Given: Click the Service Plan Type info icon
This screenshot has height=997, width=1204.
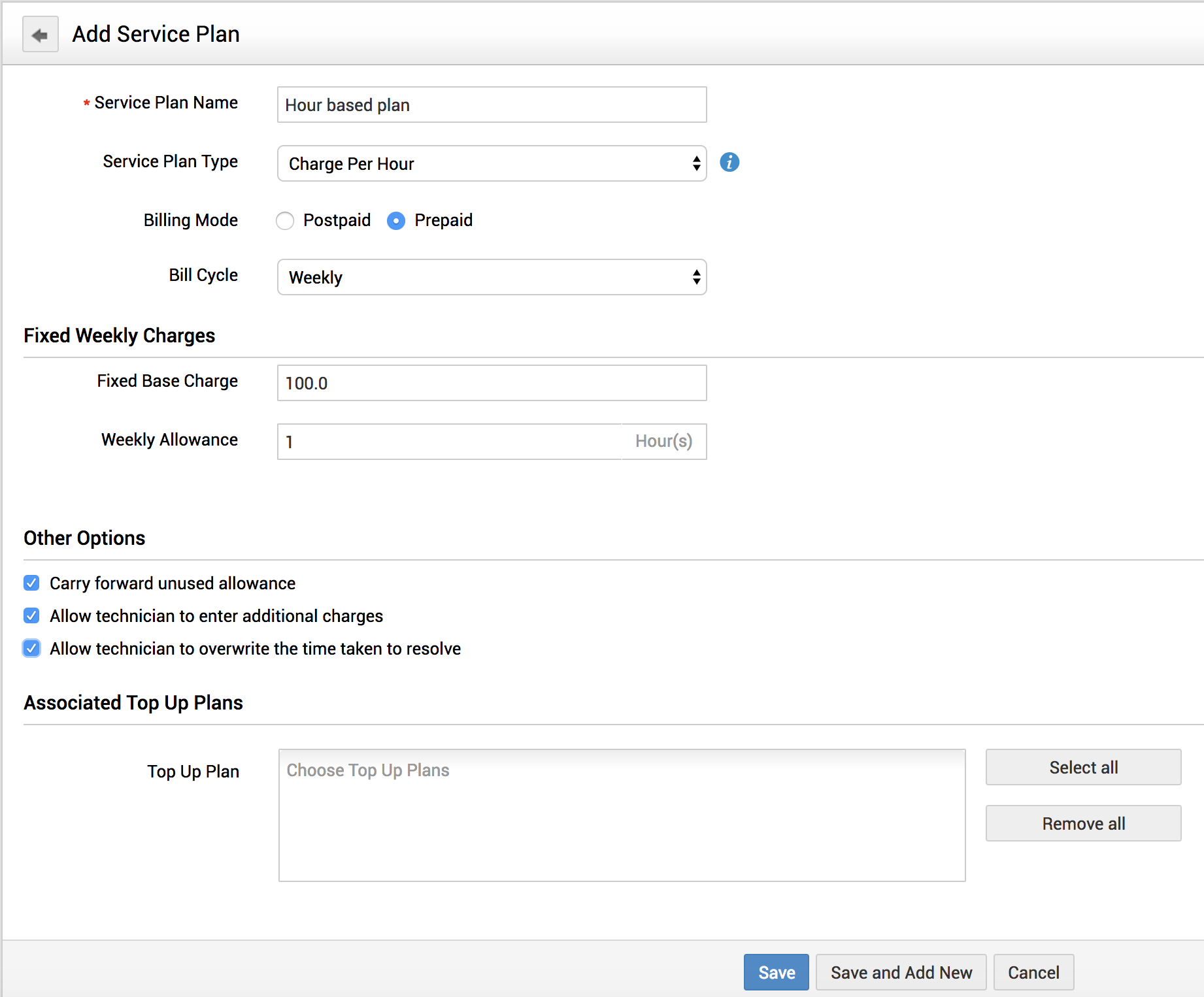Looking at the screenshot, I should click(729, 162).
